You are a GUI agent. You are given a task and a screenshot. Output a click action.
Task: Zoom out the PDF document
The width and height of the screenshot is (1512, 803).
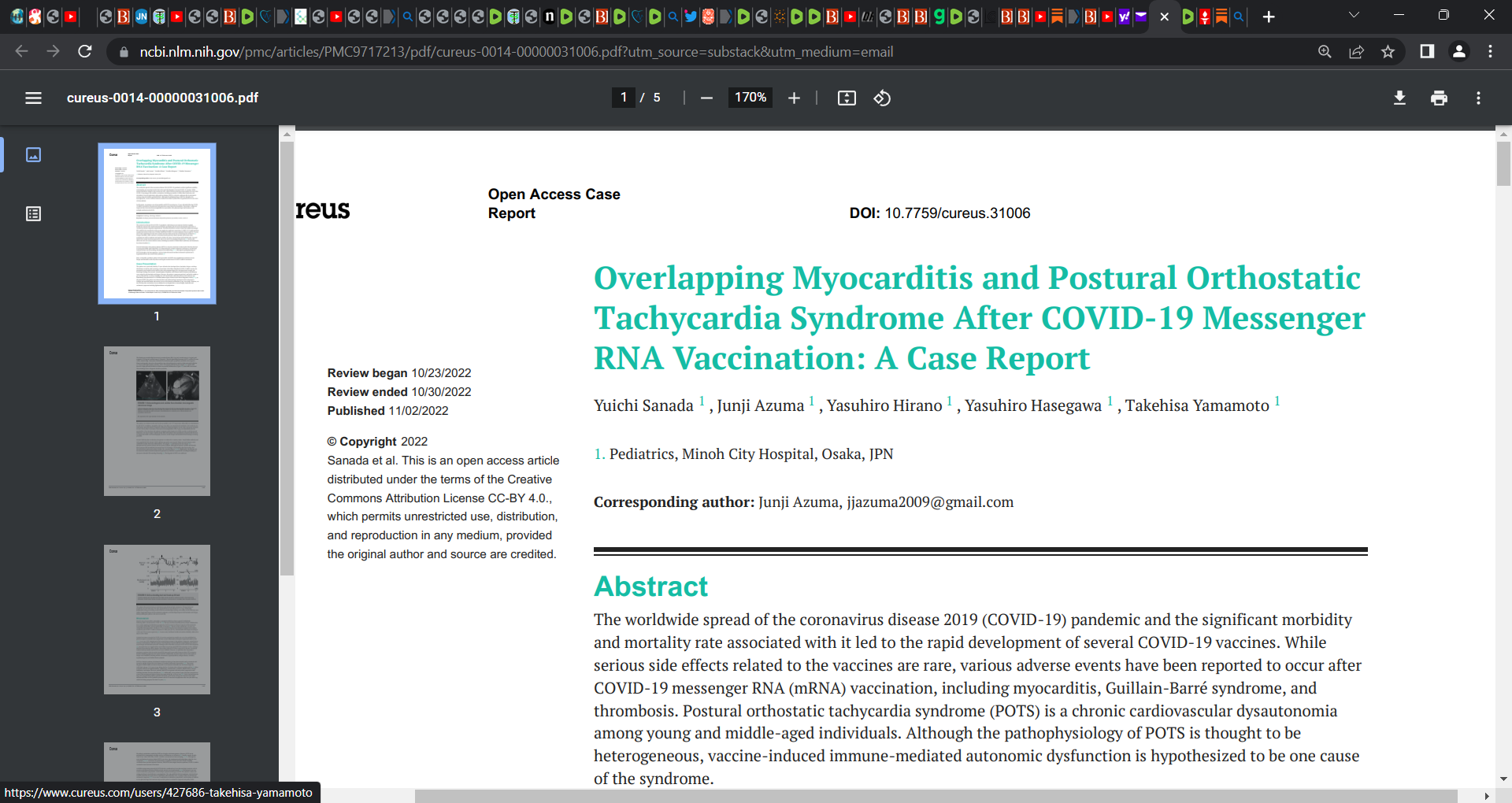pyautogui.click(x=706, y=98)
